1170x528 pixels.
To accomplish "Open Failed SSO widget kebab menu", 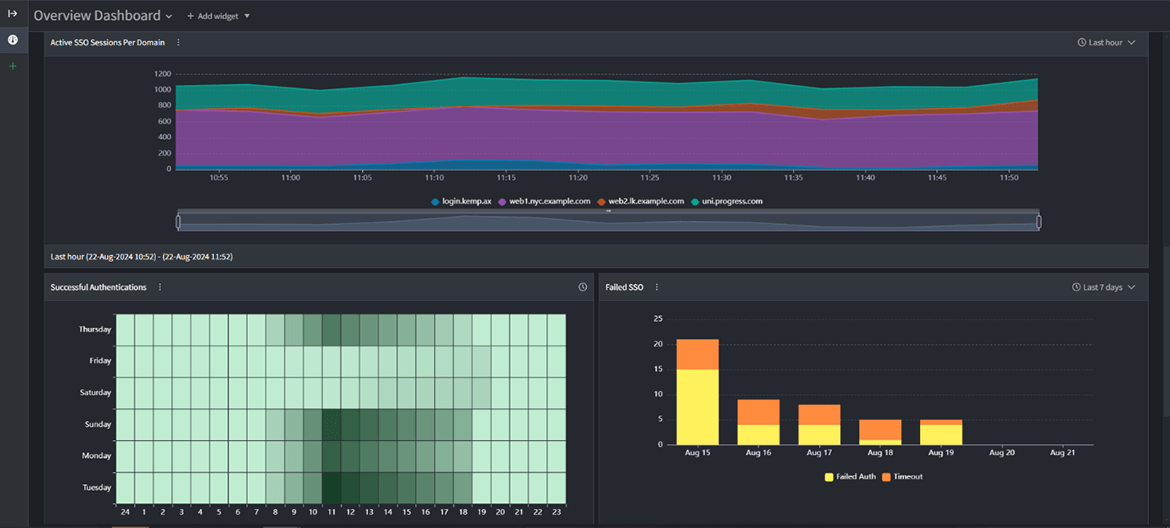I will (657, 288).
